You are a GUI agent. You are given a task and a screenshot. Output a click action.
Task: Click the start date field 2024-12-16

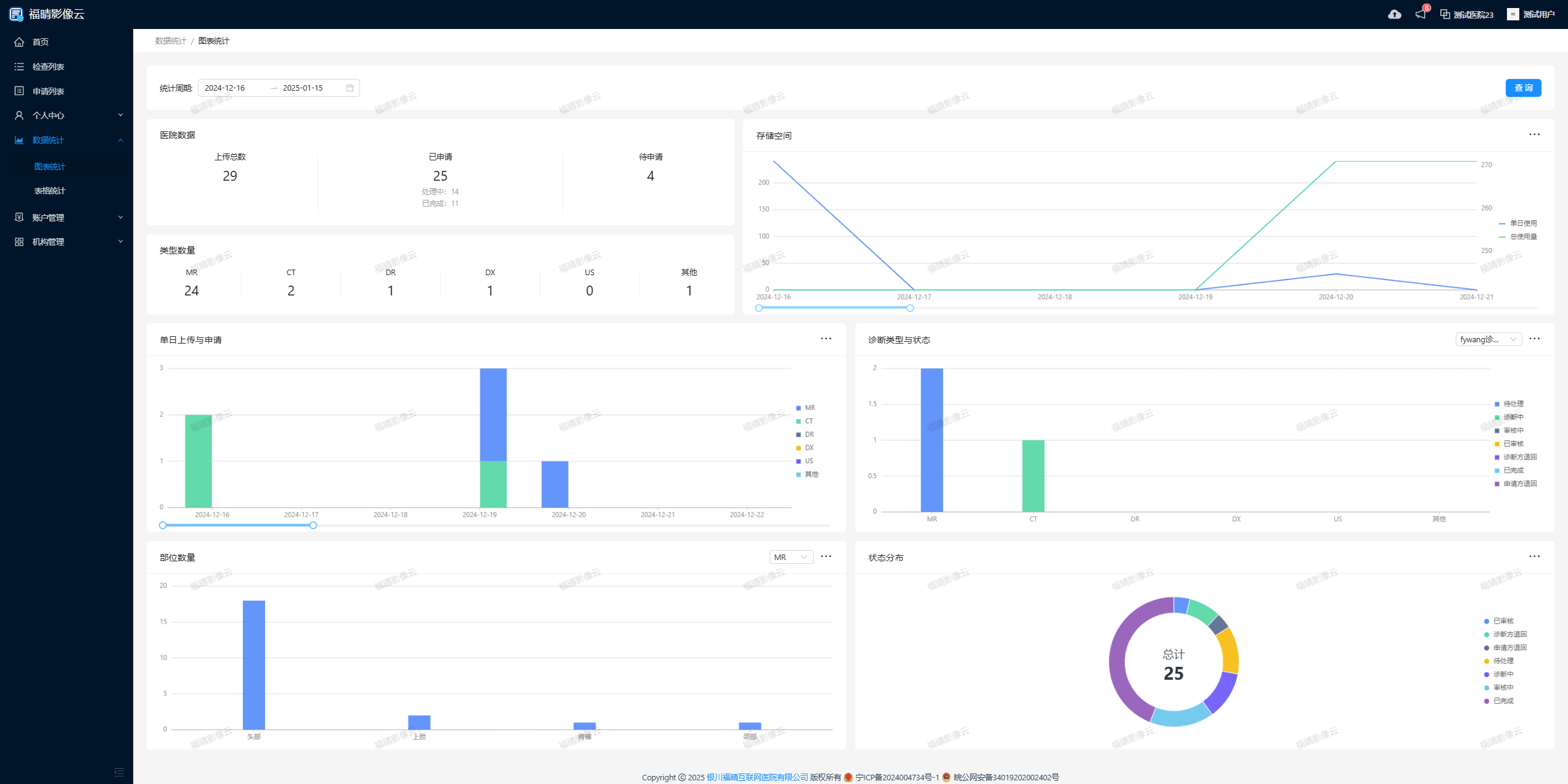coord(225,88)
